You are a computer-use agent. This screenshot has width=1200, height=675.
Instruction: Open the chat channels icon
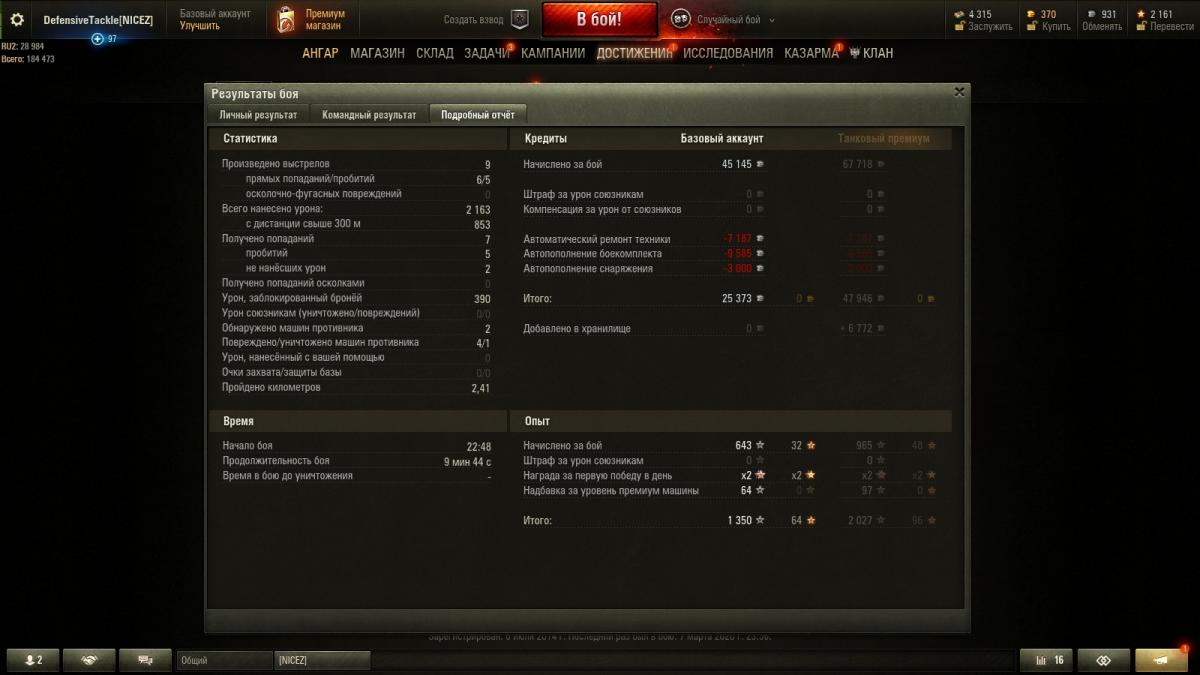pyautogui.click(x=145, y=660)
